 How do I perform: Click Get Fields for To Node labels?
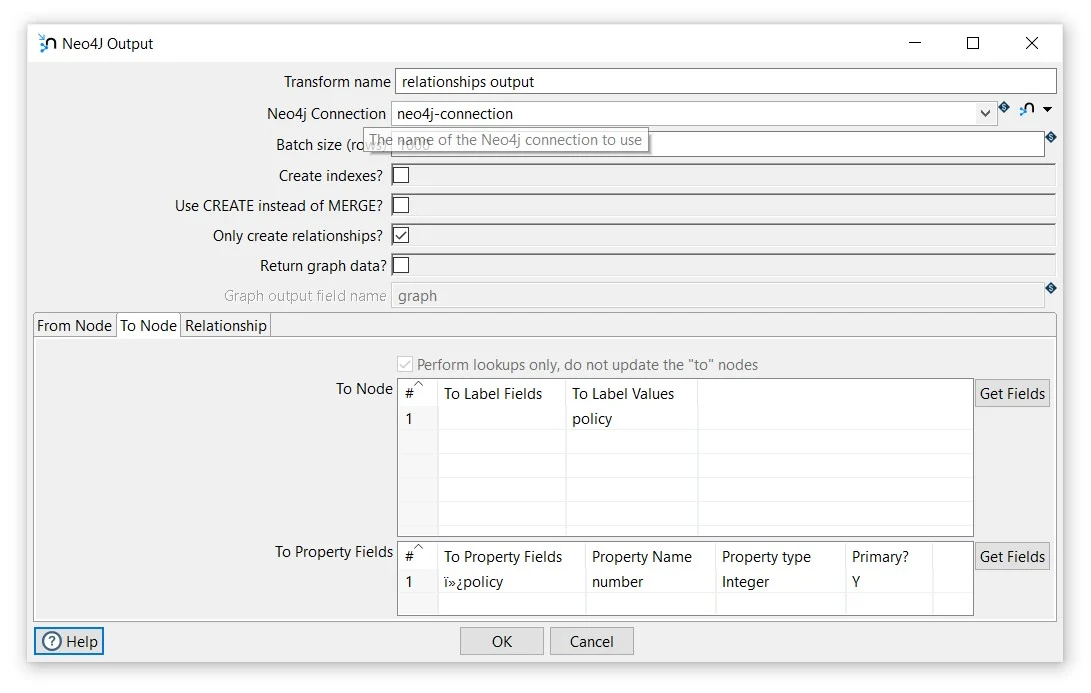pos(1011,393)
